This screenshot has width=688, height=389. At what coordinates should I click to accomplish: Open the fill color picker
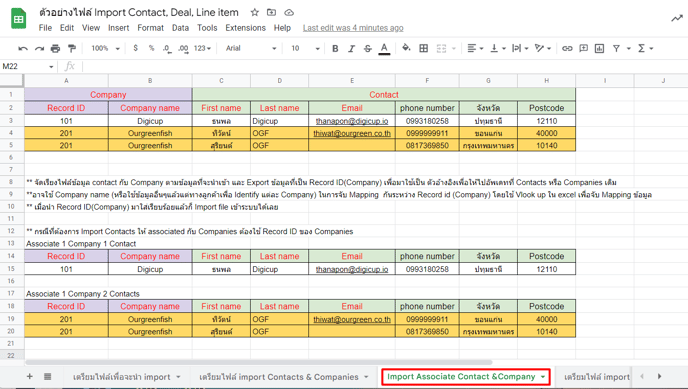[406, 48]
